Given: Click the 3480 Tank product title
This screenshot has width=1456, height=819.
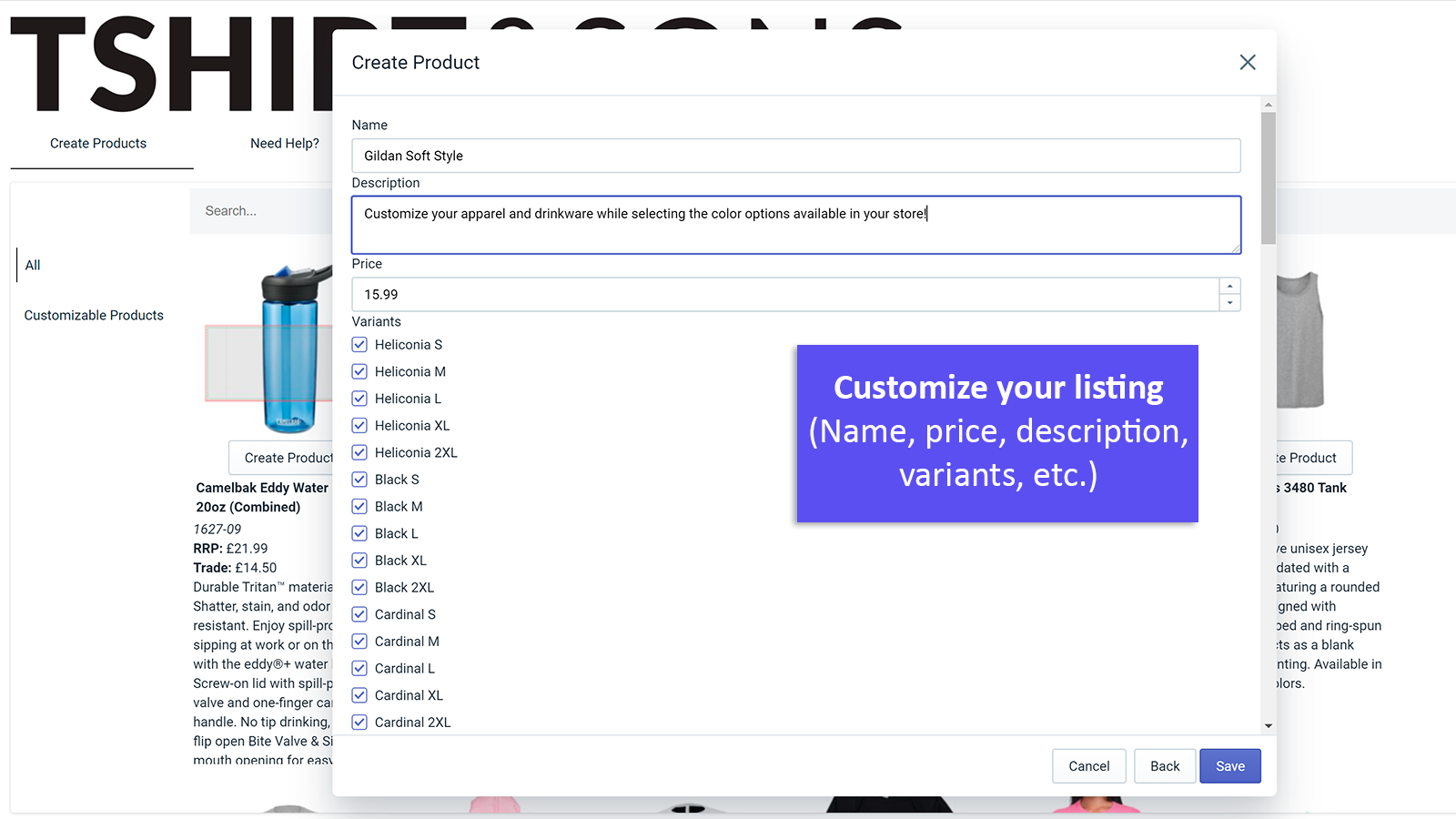Looking at the screenshot, I should [x=1312, y=488].
